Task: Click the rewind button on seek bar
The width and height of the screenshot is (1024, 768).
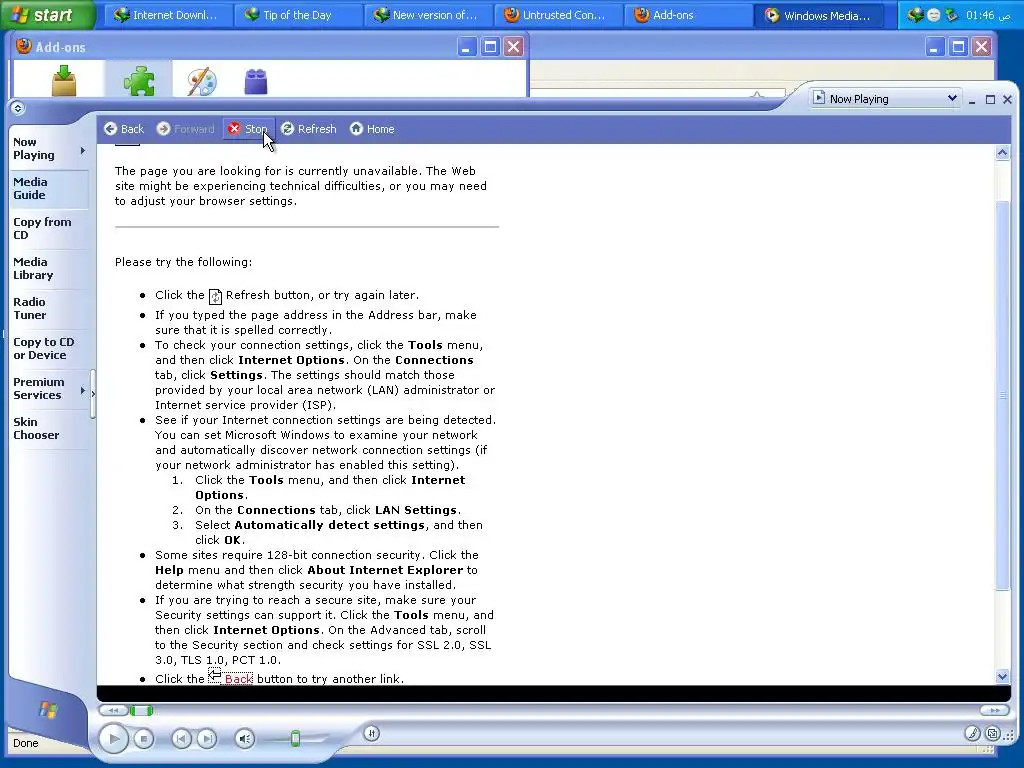Action: click(113, 711)
